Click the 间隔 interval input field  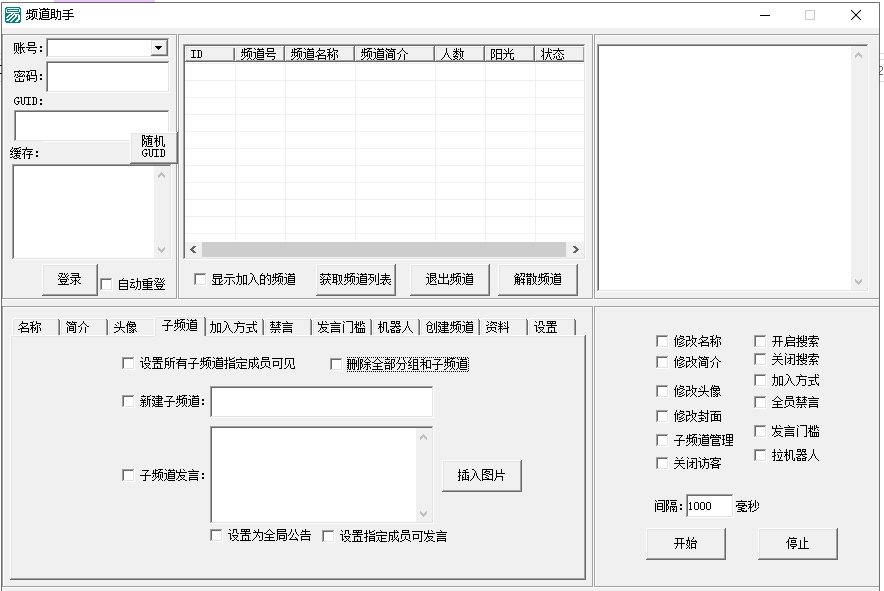tap(709, 506)
